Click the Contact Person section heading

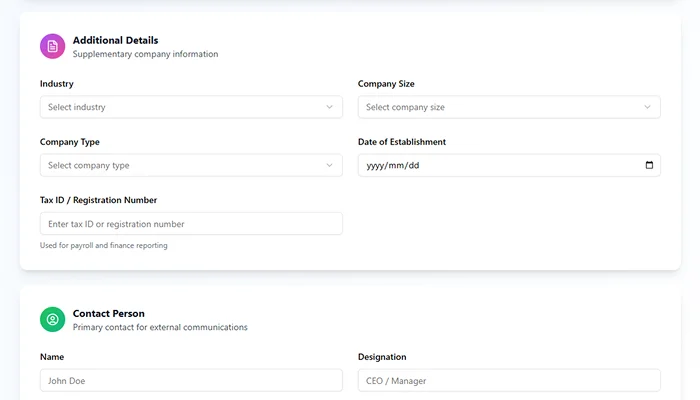(108, 313)
